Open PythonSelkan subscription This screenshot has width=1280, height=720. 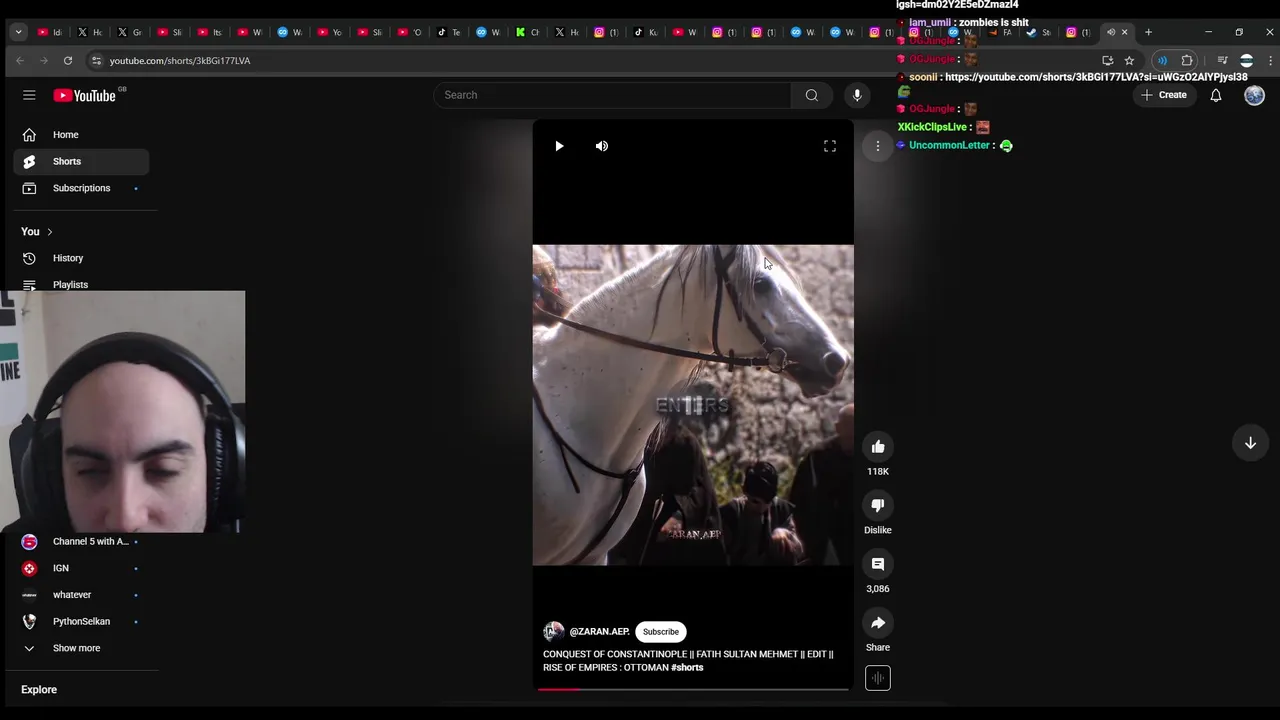click(x=81, y=622)
